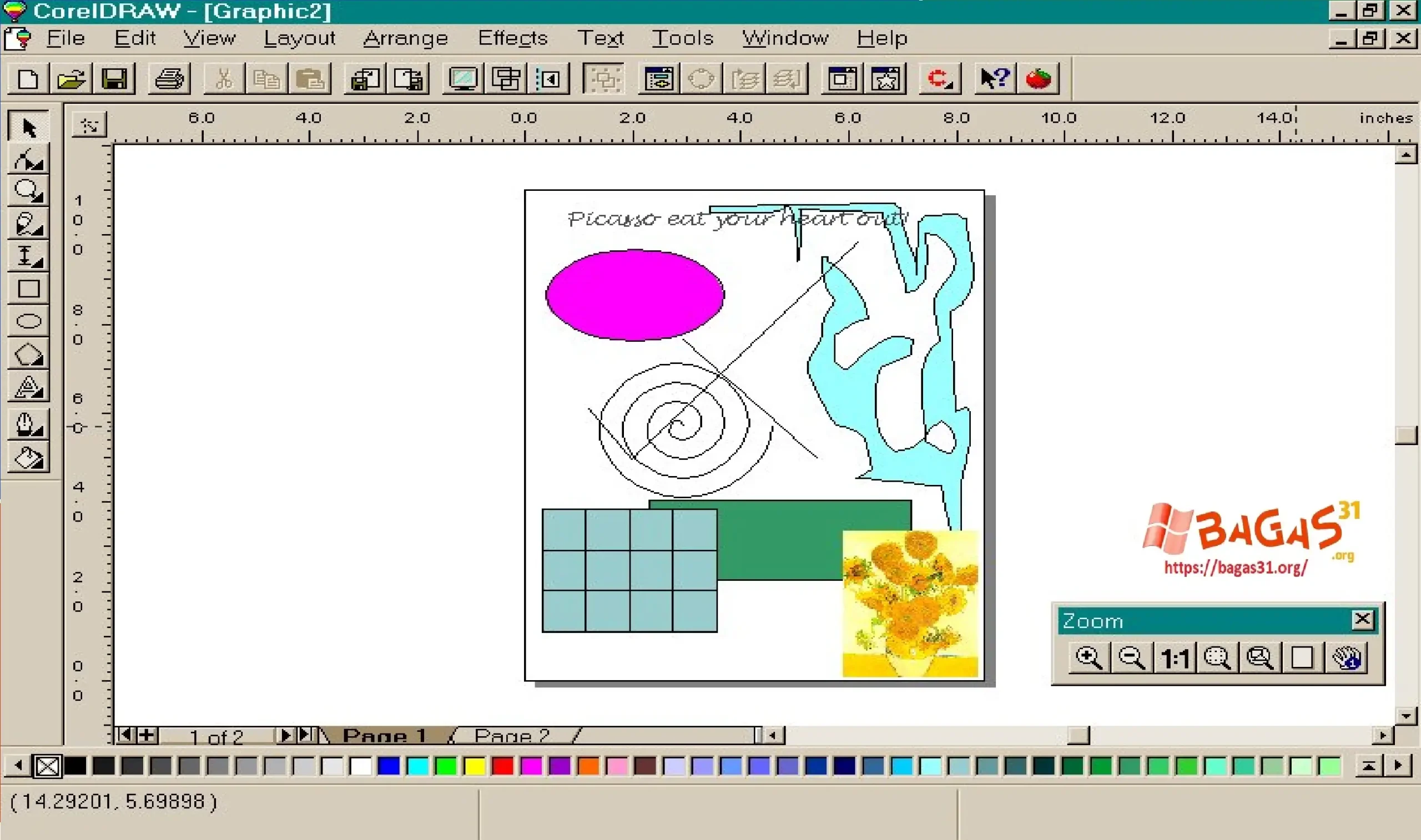1421x840 pixels.
Task: Select the Rectangle tool
Action: click(x=27, y=289)
